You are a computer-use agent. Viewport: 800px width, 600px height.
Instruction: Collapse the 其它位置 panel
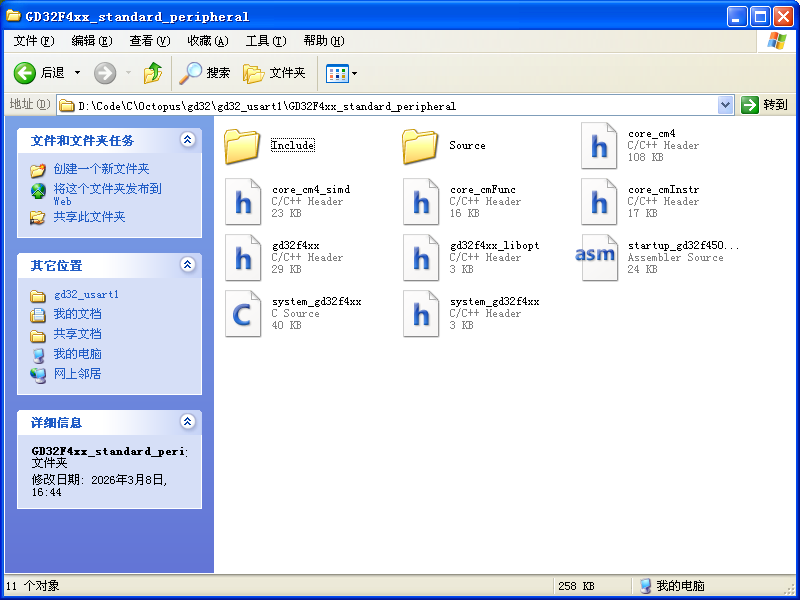point(187,265)
